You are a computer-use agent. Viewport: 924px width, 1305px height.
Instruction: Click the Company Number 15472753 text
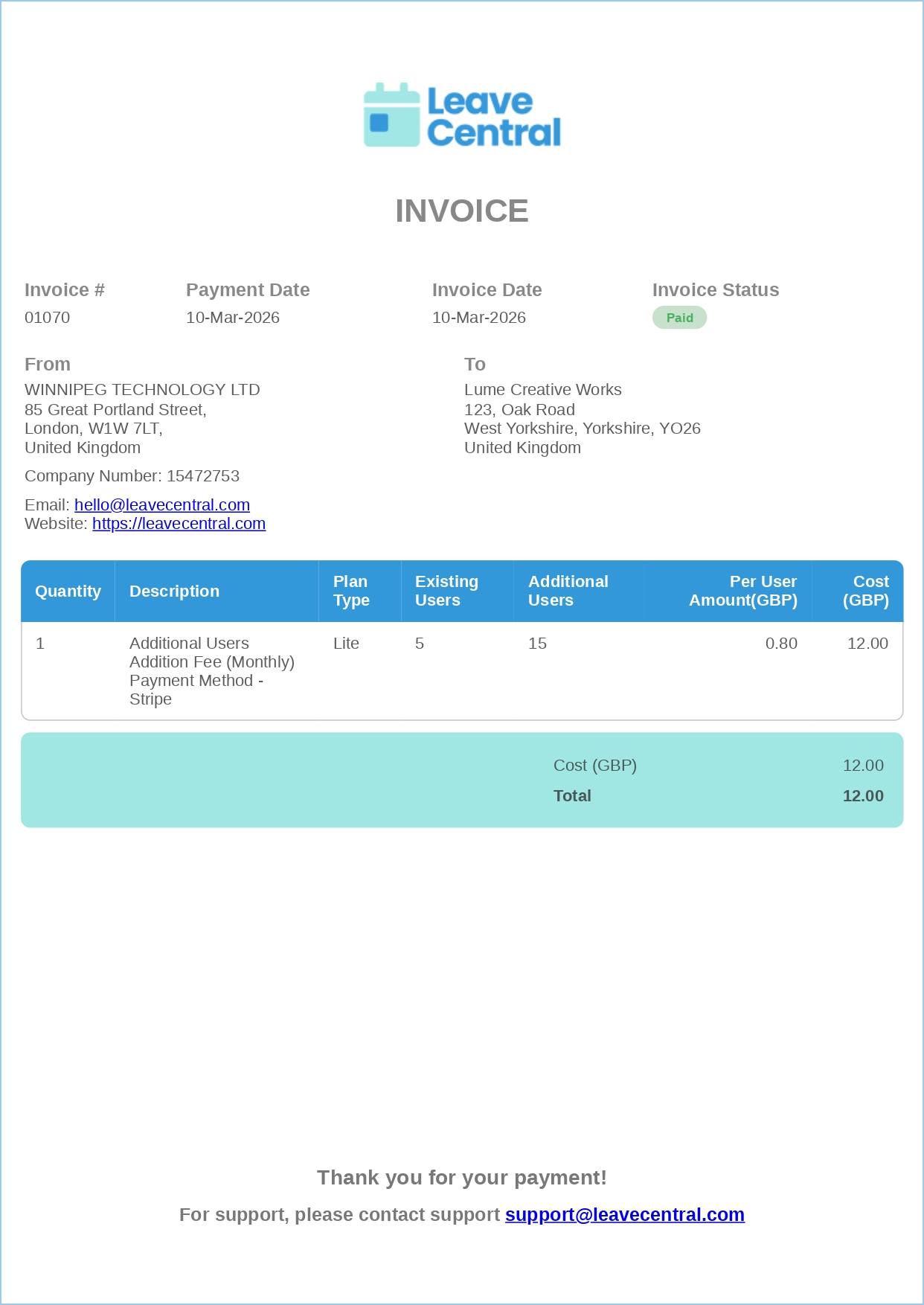click(132, 476)
